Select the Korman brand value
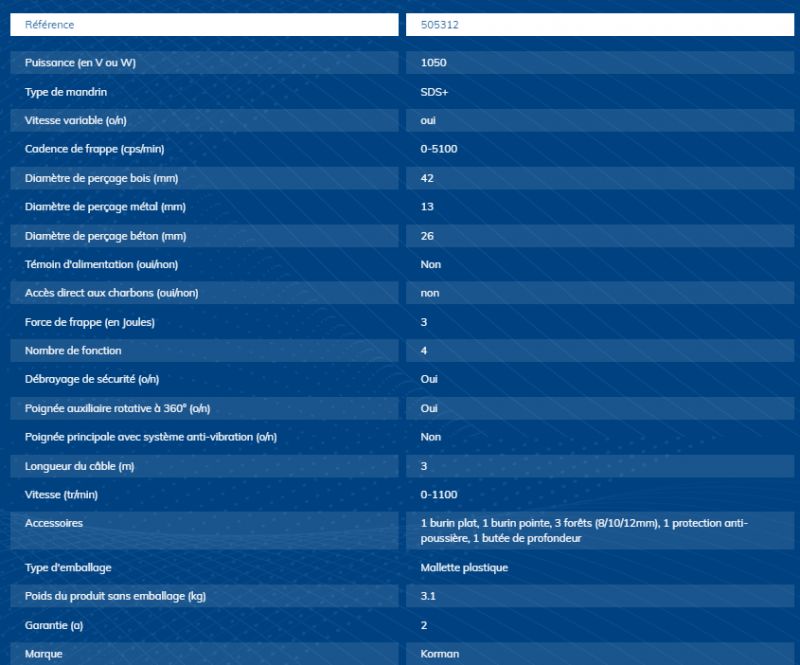The height and width of the screenshot is (665, 800). click(440, 654)
